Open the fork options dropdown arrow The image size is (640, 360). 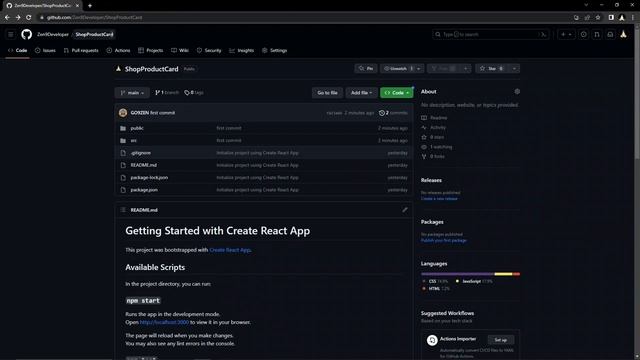pos(465,69)
